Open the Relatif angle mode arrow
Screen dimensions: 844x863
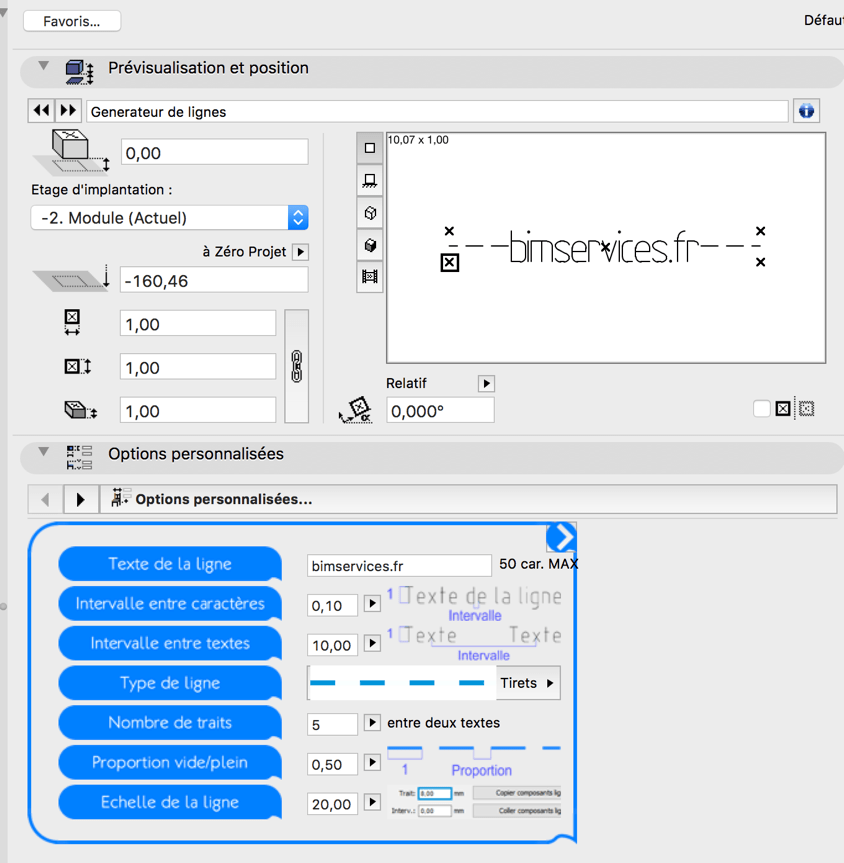[x=486, y=384]
